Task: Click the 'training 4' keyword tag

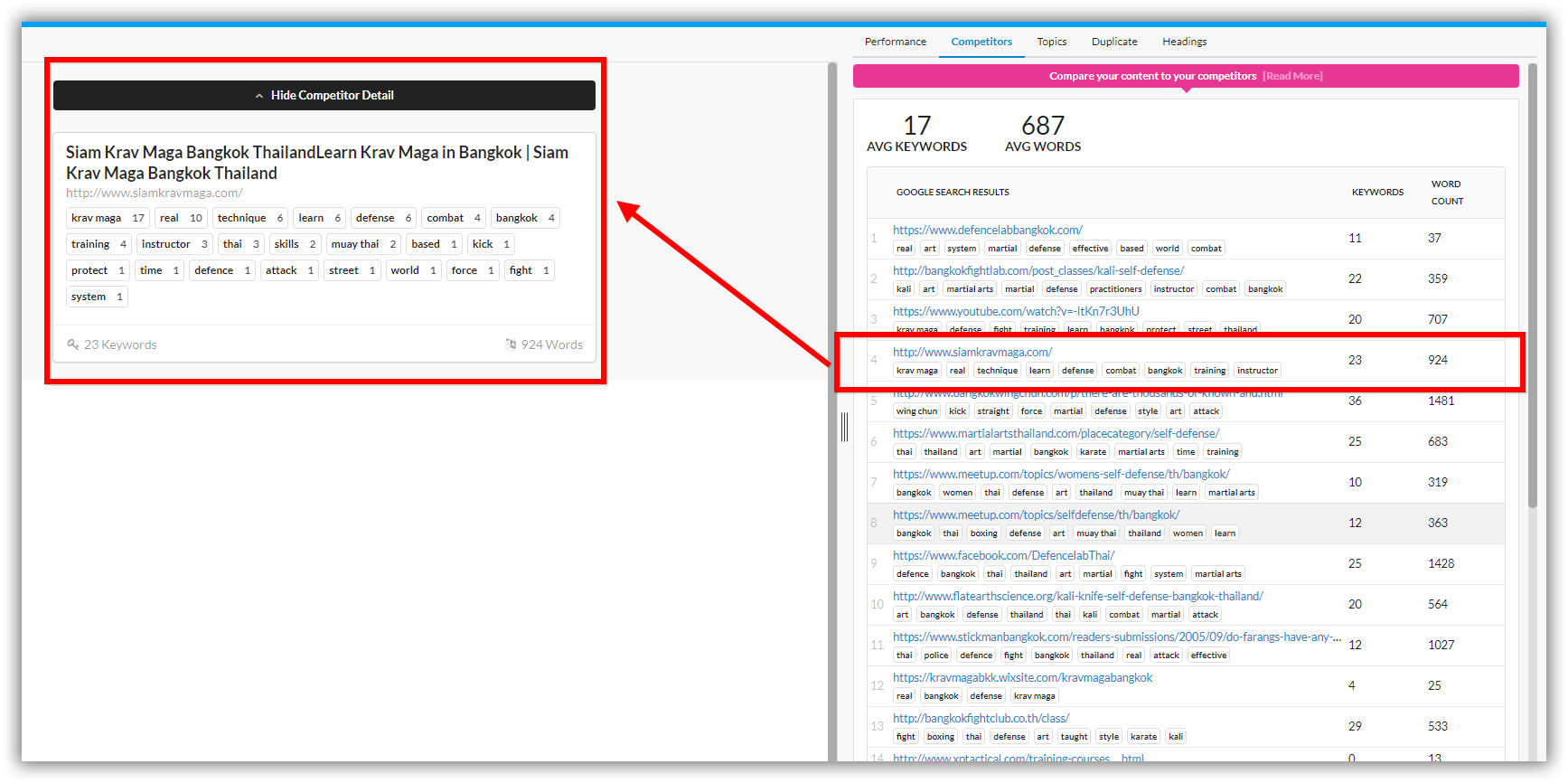Action: pos(99,244)
